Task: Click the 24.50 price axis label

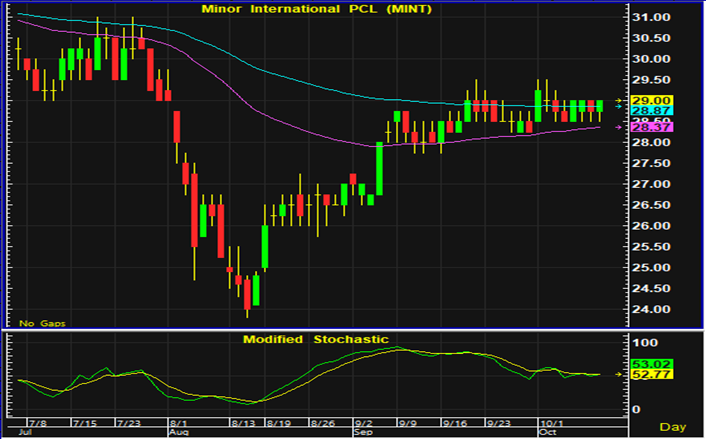Action: tap(651, 289)
